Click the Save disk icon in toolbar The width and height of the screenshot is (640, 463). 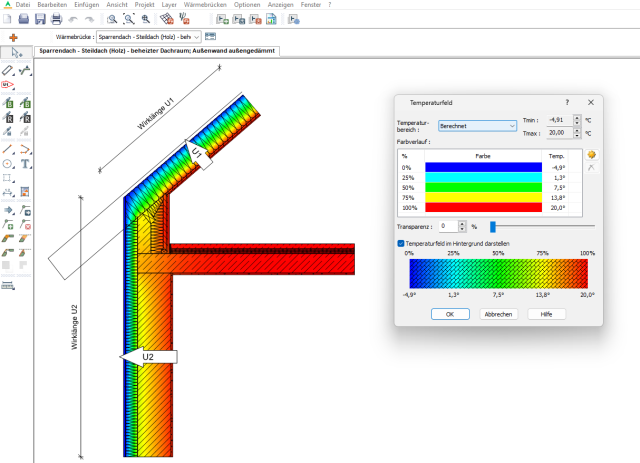pos(39,19)
